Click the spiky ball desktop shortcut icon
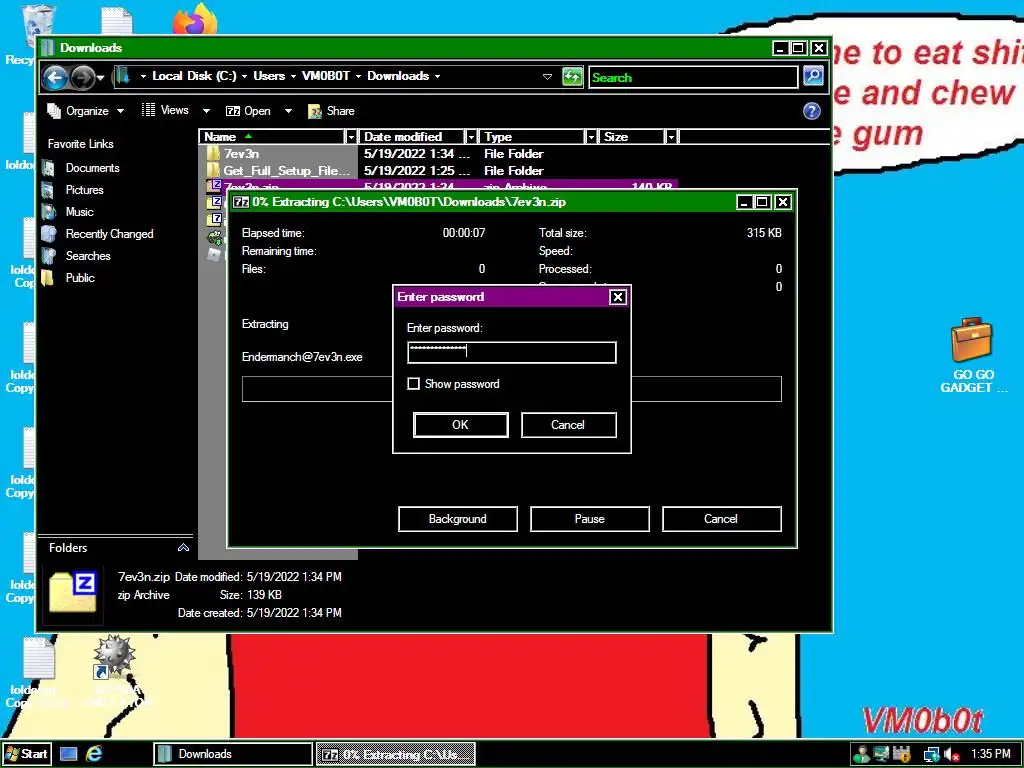The width and height of the screenshot is (1024, 768). pyautogui.click(x=114, y=654)
